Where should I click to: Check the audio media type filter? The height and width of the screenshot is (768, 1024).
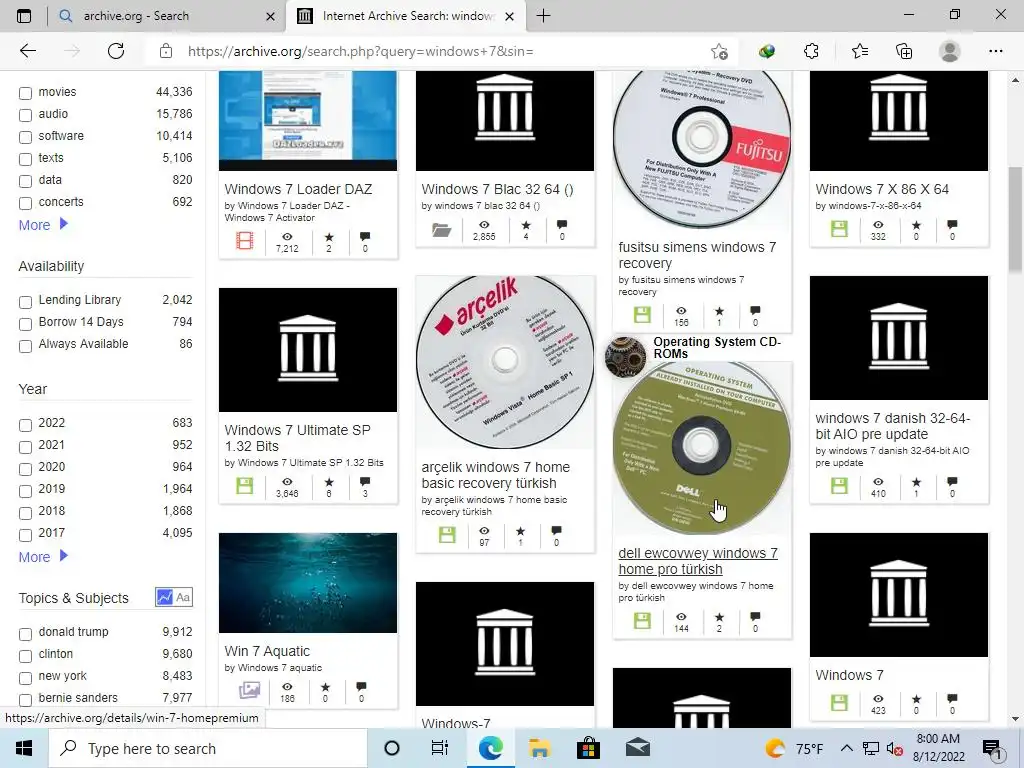pos(25,115)
